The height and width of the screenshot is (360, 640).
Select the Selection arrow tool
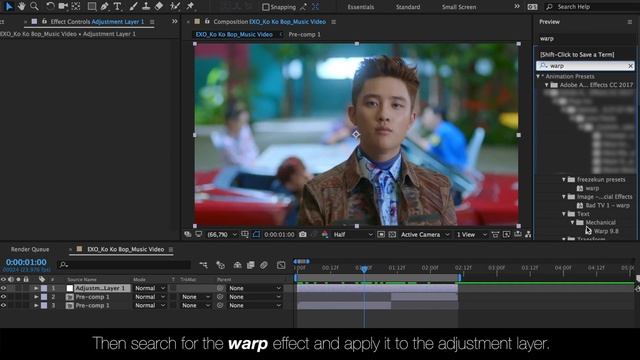coord(9,6)
